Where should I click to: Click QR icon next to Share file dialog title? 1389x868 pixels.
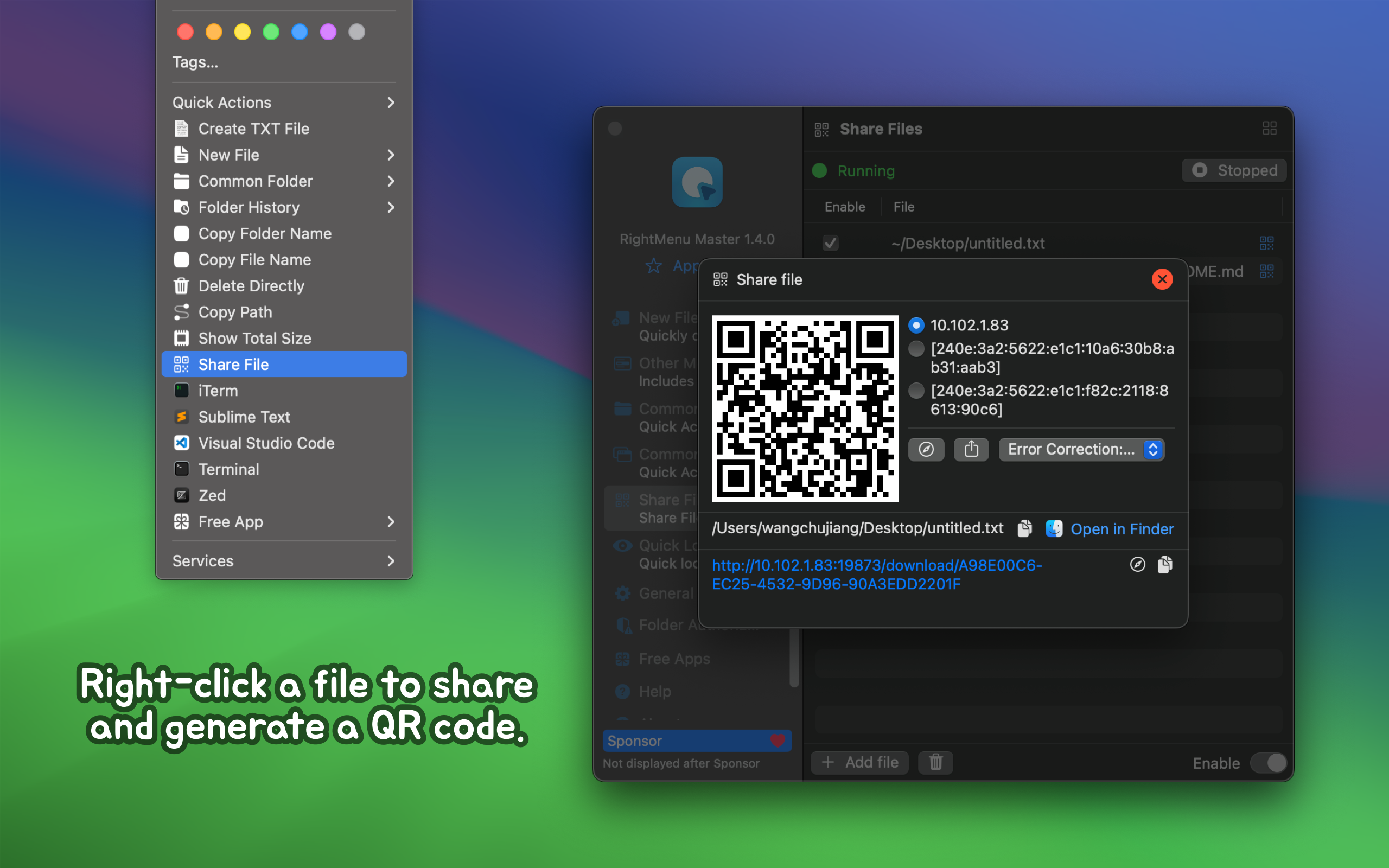(x=721, y=279)
